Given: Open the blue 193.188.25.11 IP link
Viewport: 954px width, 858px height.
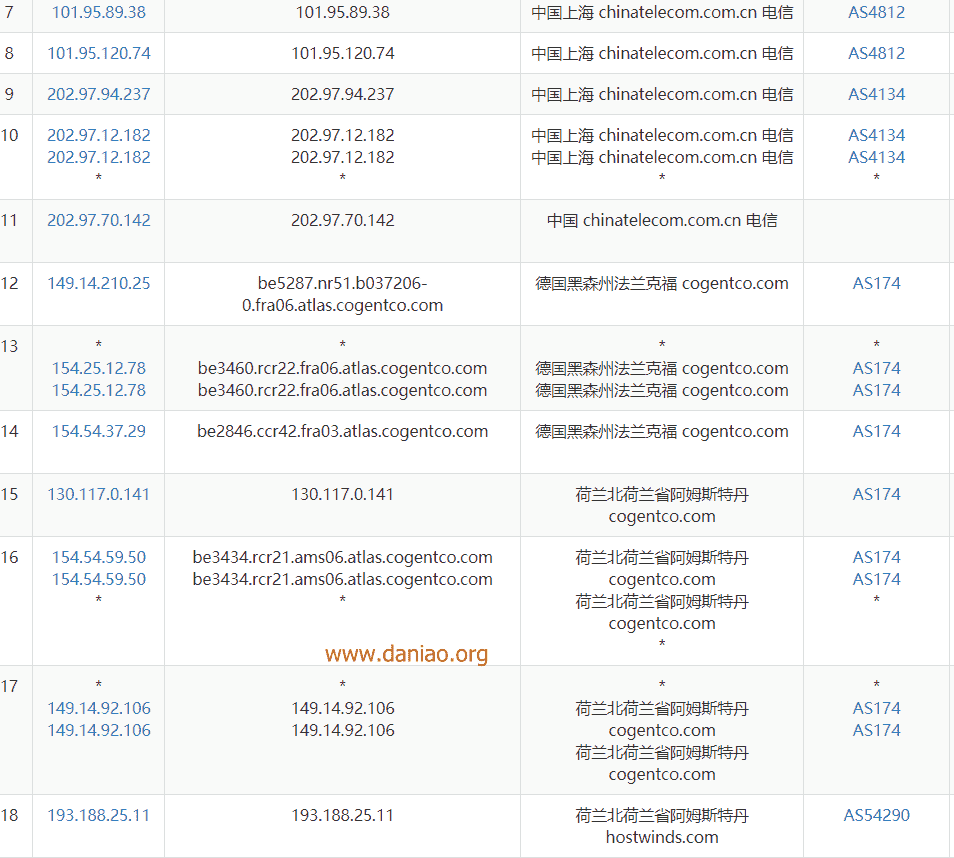Looking at the screenshot, I should pos(99,815).
